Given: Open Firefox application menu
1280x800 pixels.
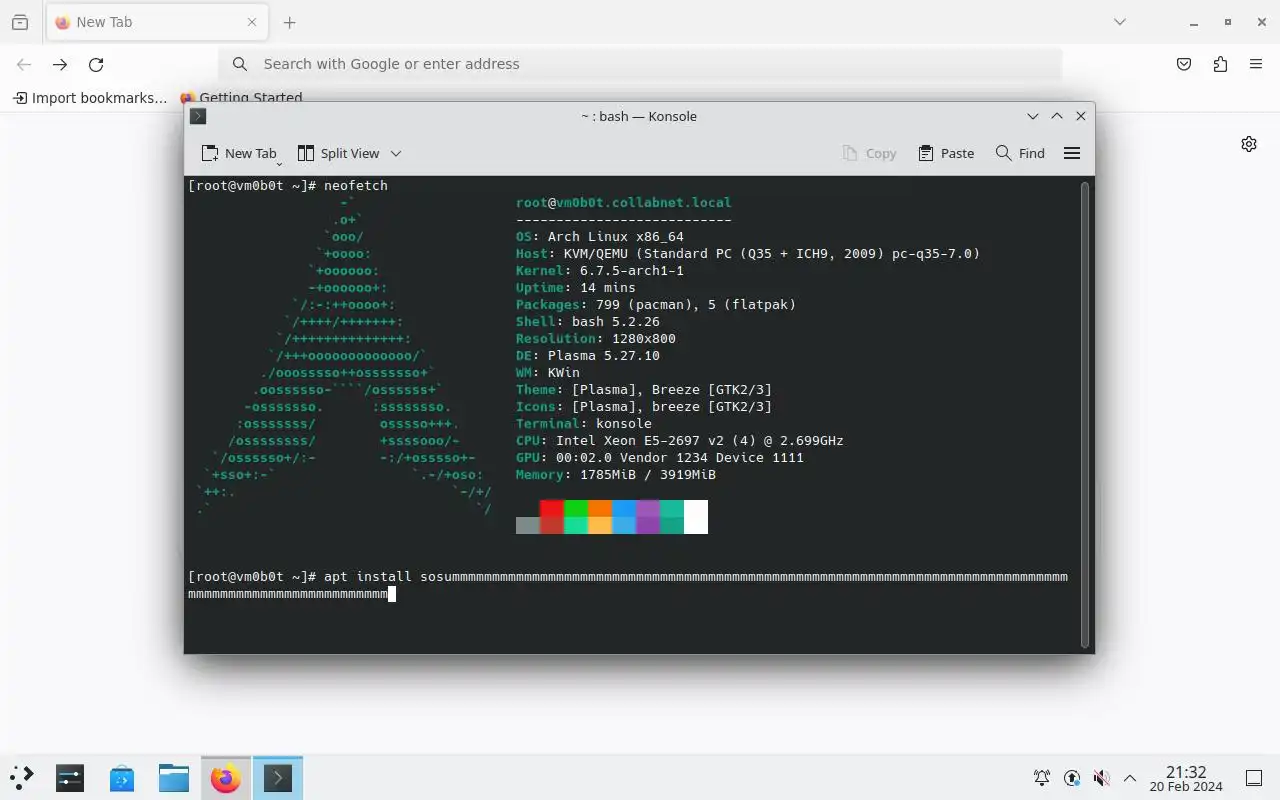Looking at the screenshot, I should 1256,64.
